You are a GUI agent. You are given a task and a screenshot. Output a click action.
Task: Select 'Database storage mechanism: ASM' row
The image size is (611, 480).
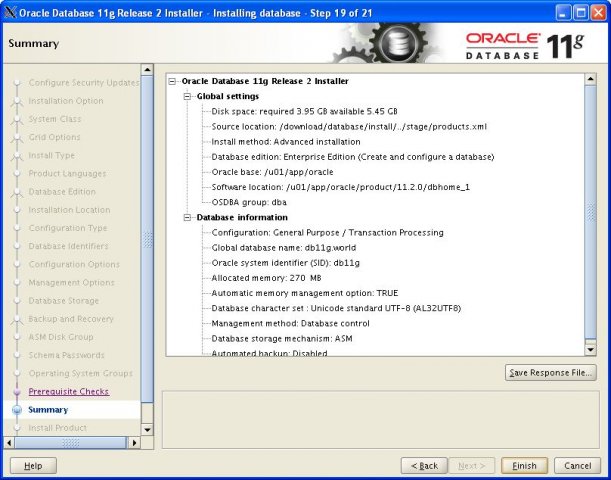coord(282,339)
